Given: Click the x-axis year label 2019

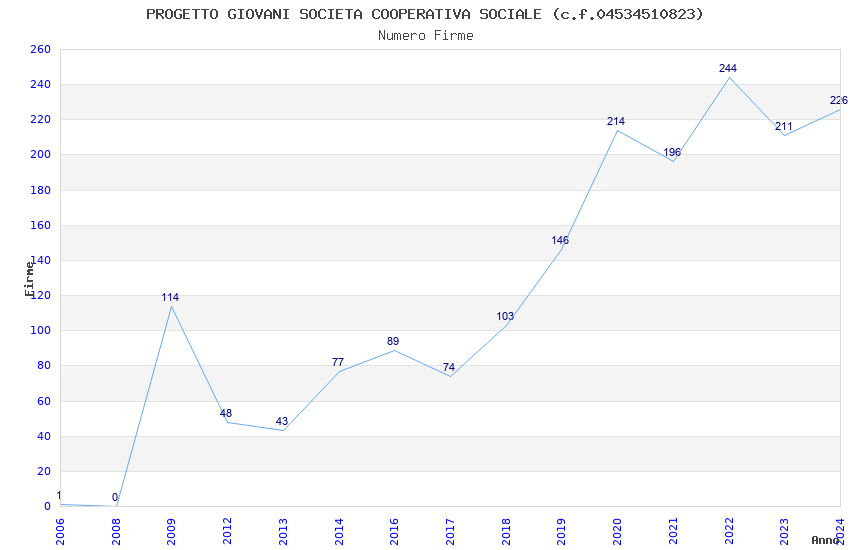Looking at the screenshot, I should [562, 531].
